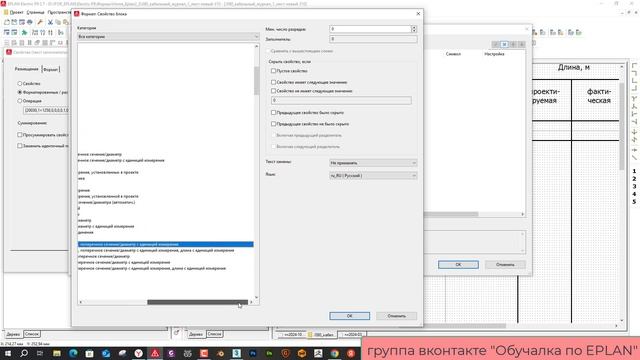Screen dimensions: 640x360
Task: Click OK in the middle background dialog
Action: point(458,264)
